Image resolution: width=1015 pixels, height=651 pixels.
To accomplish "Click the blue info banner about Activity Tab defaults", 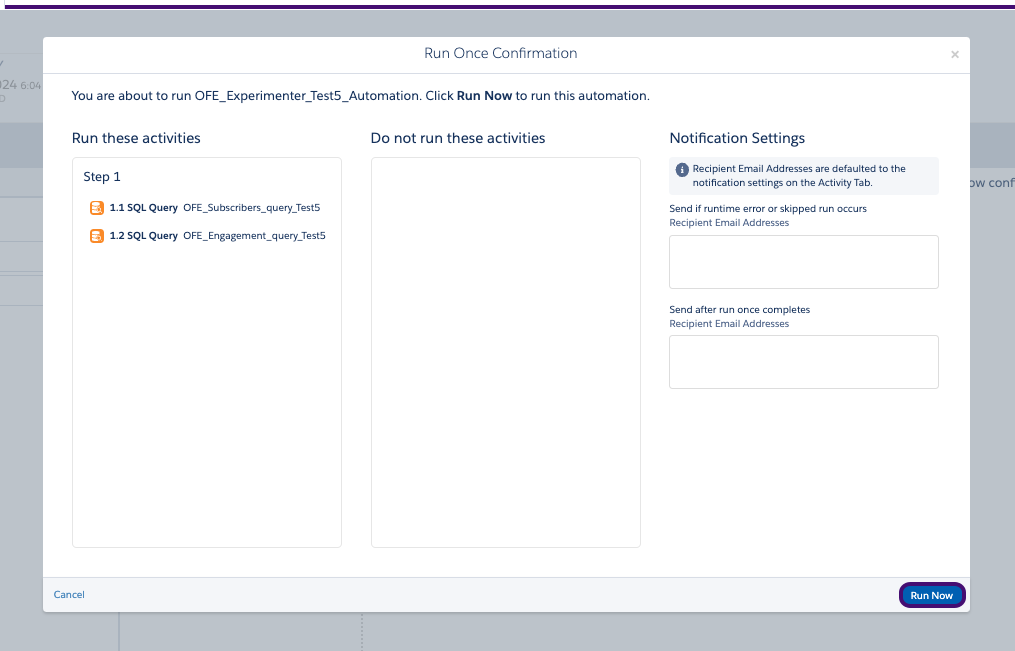I will [803, 176].
